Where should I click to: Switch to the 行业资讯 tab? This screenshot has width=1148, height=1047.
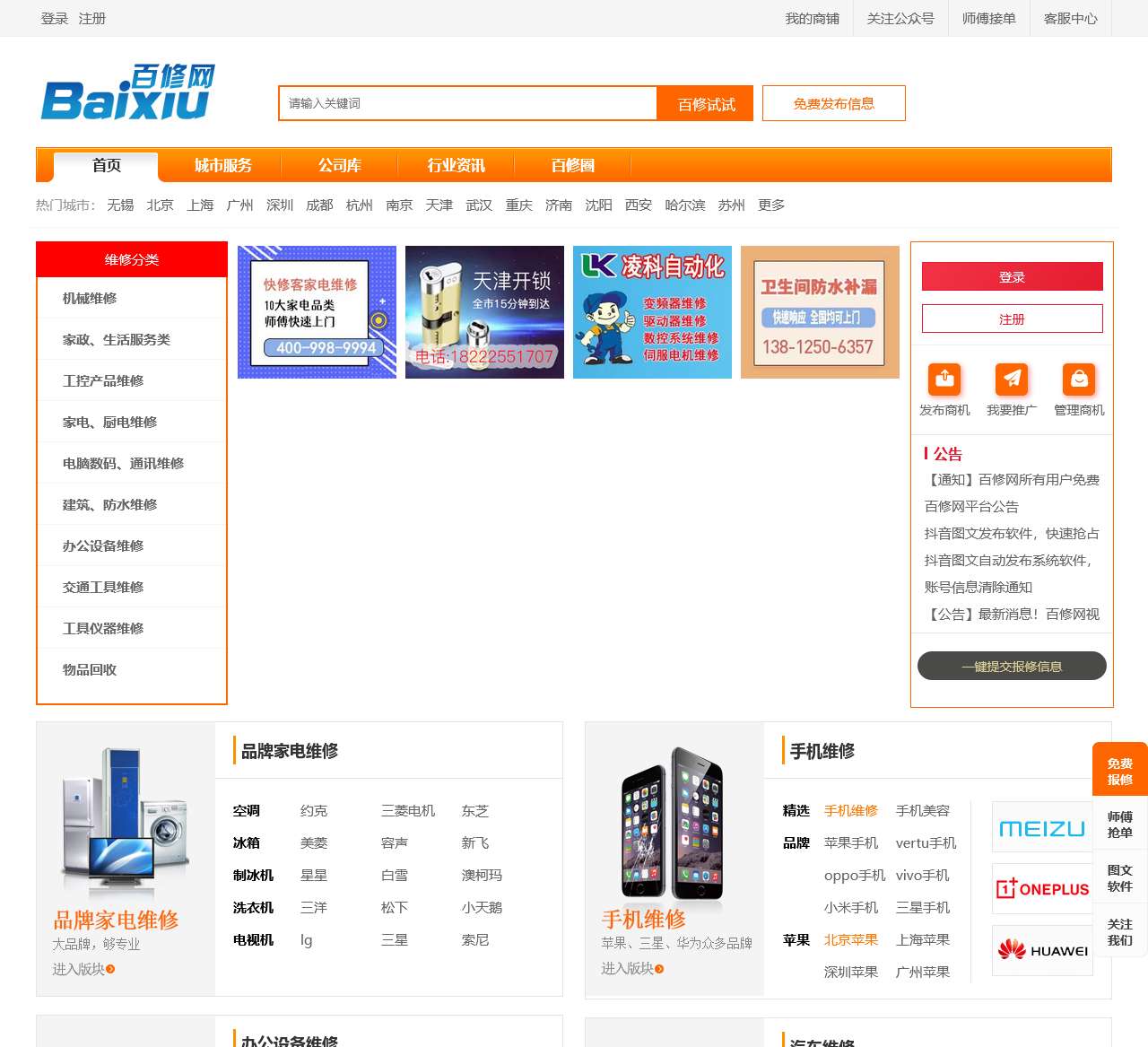pyautogui.click(x=455, y=165)
